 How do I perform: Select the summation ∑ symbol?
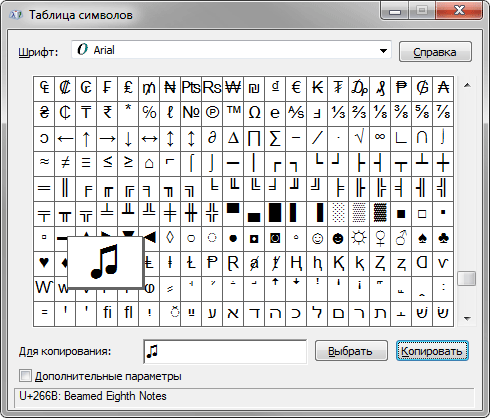(275, 139)
